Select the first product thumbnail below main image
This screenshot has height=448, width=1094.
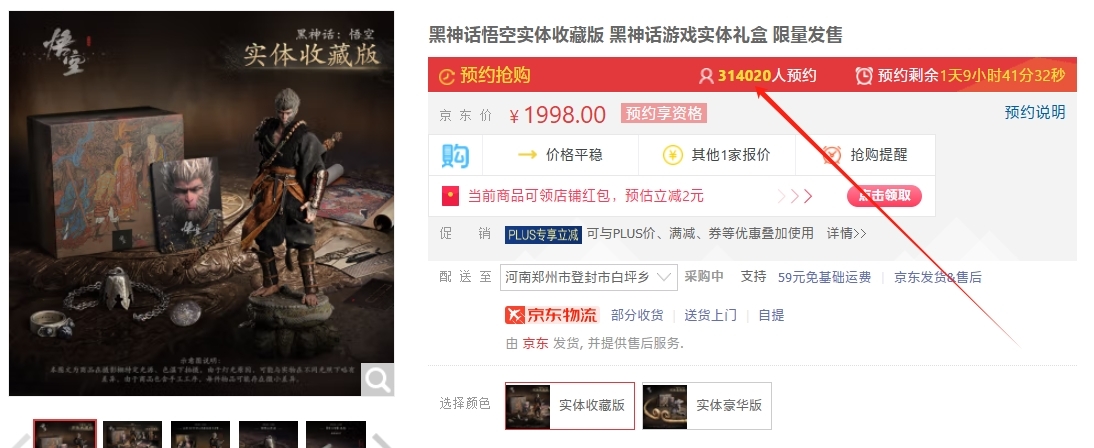pos(65,434)
